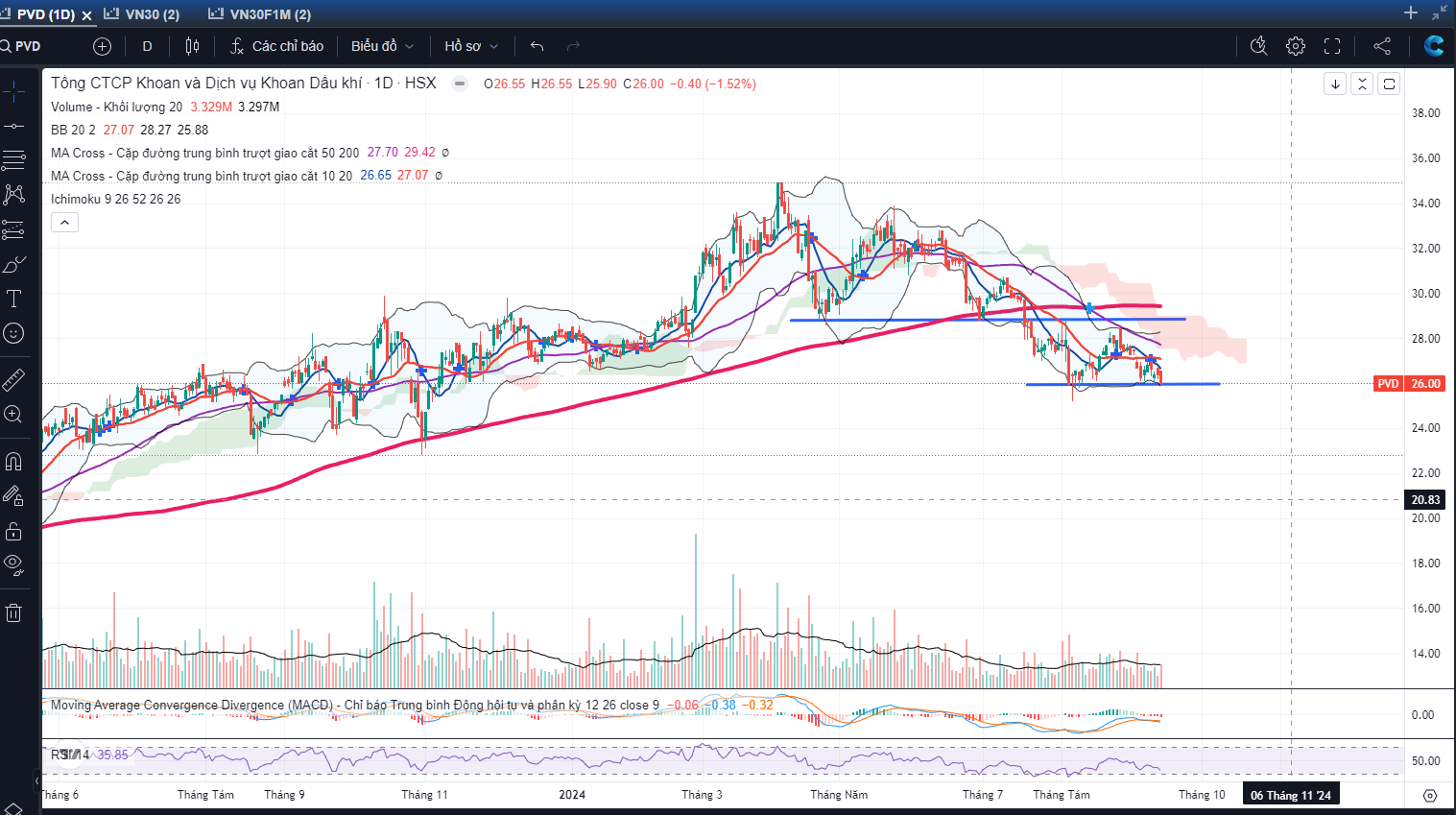This screenshot has height=815, width=1456.
Task: Toggle magnet mode for drawings
Action: (13, 462)
